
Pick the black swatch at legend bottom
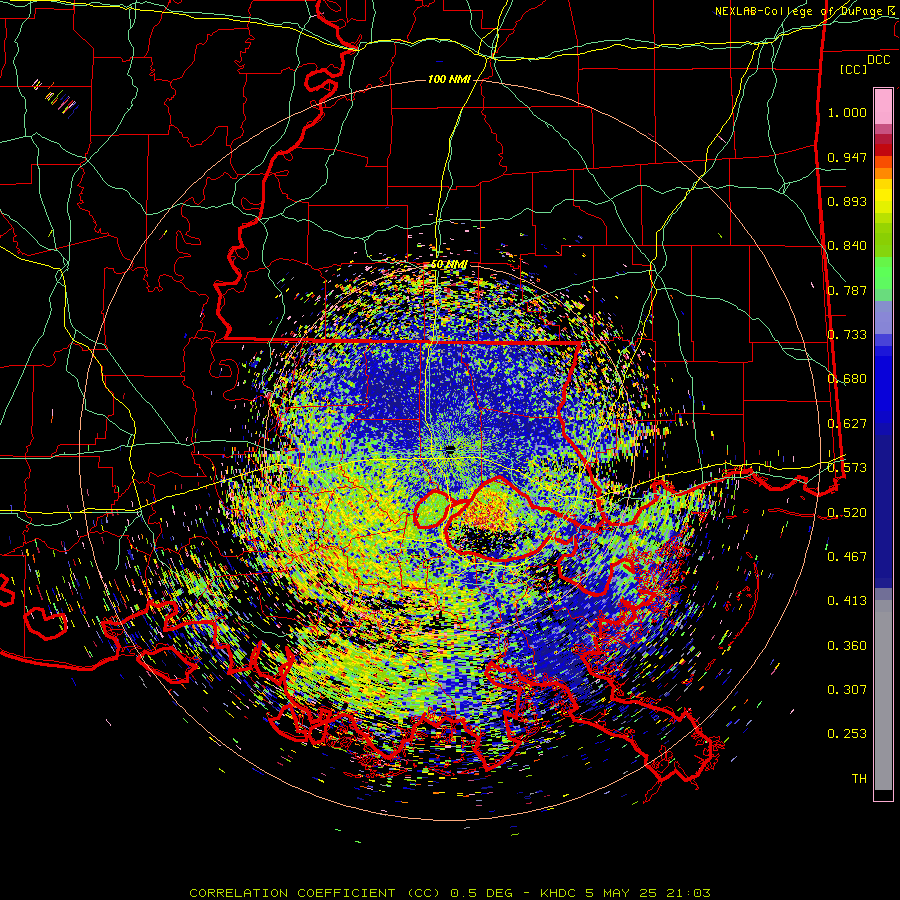[x=883, y=795]
